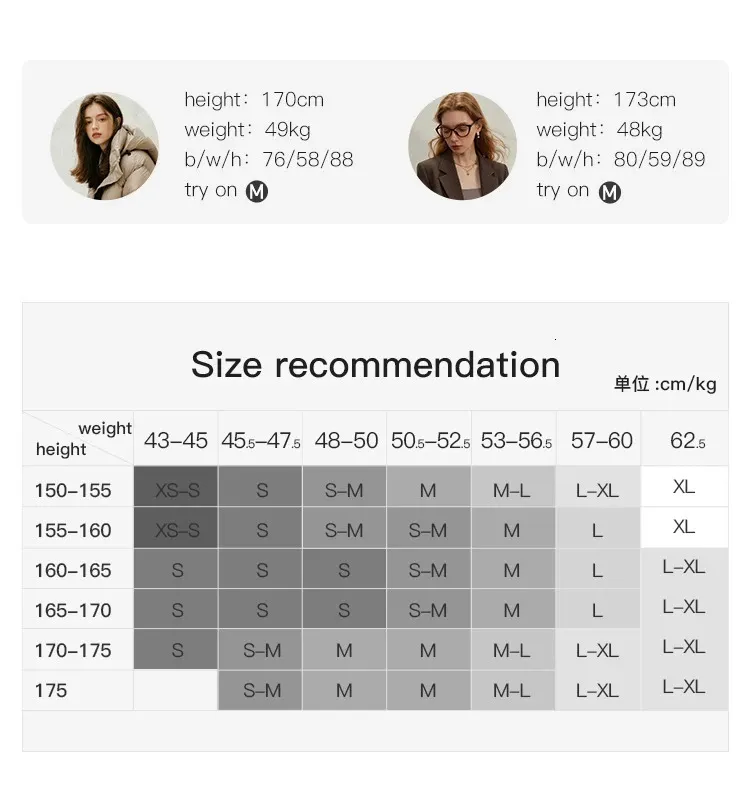Image resolution: width=750 pixels, height=812 pixels.
Task: Click the empty cell in the 175 row
Action: 176,690
